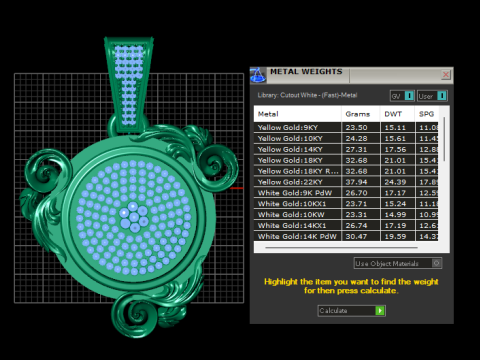Select the White Gold:10KW row
The height and width of the screenshot is (360, 480).
point(346,215)
